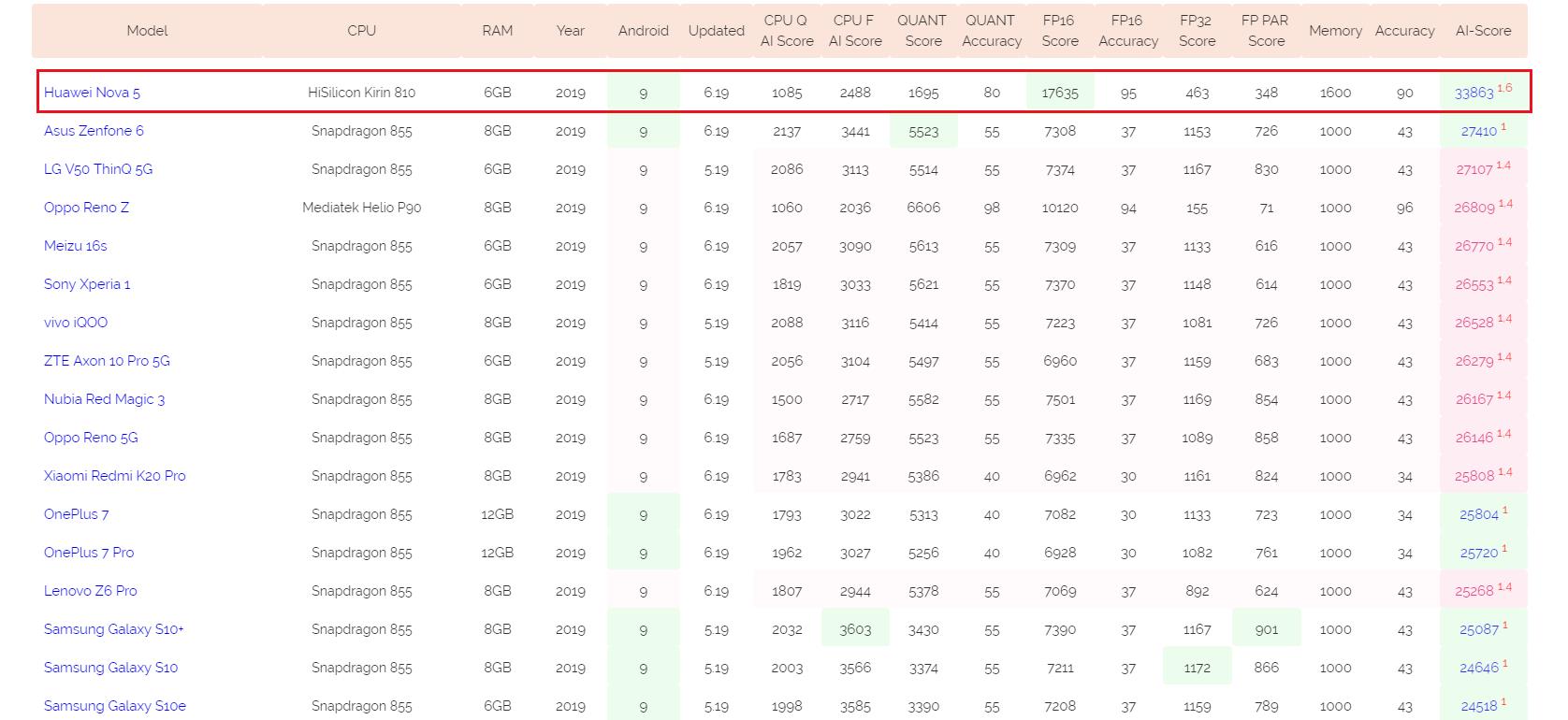Screen dimensions: 1568x720
Task: Click the Android column header
Action: pyautogui.click(x=644, y=31)
